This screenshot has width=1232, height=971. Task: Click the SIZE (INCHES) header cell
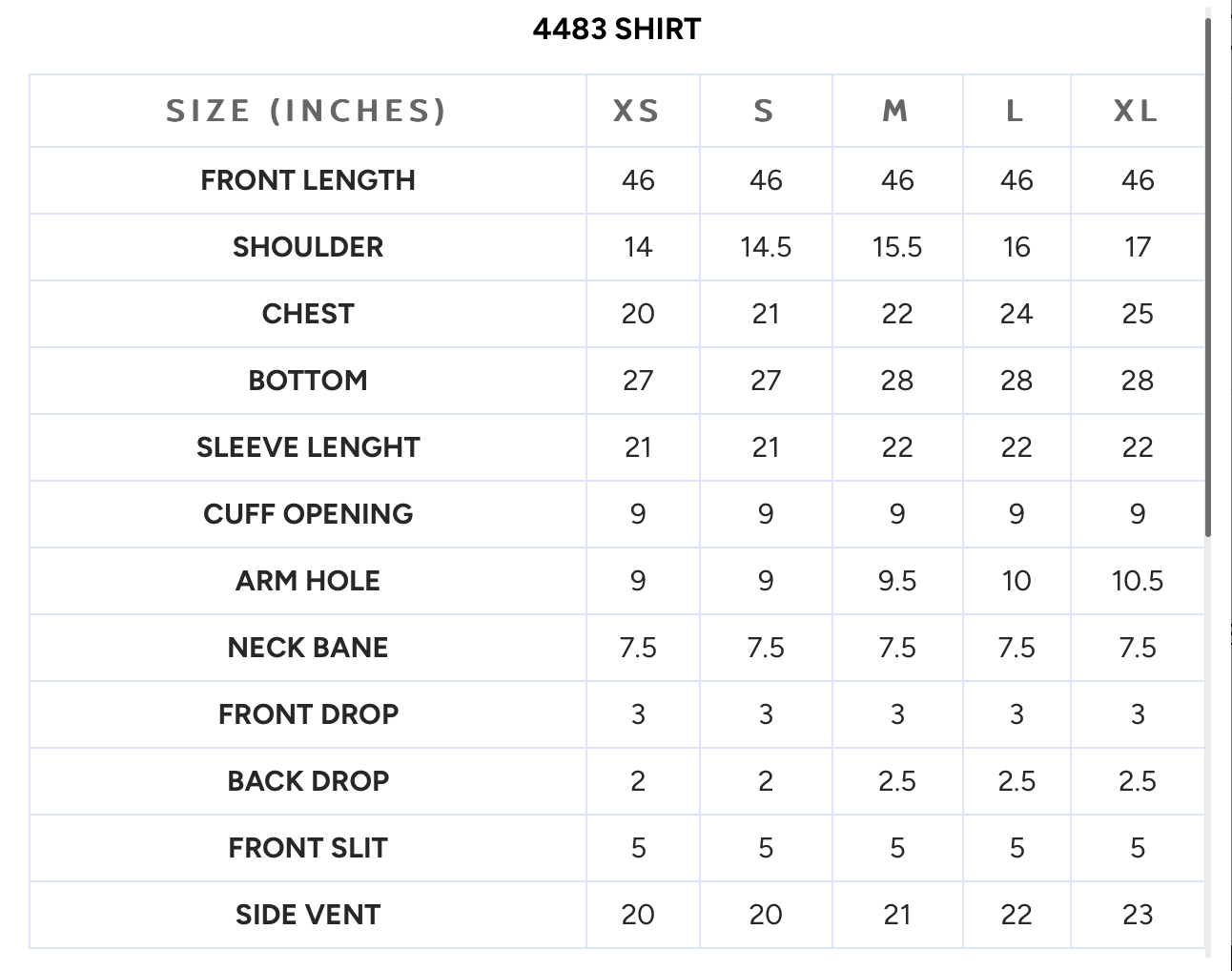[x=307, y=111]
